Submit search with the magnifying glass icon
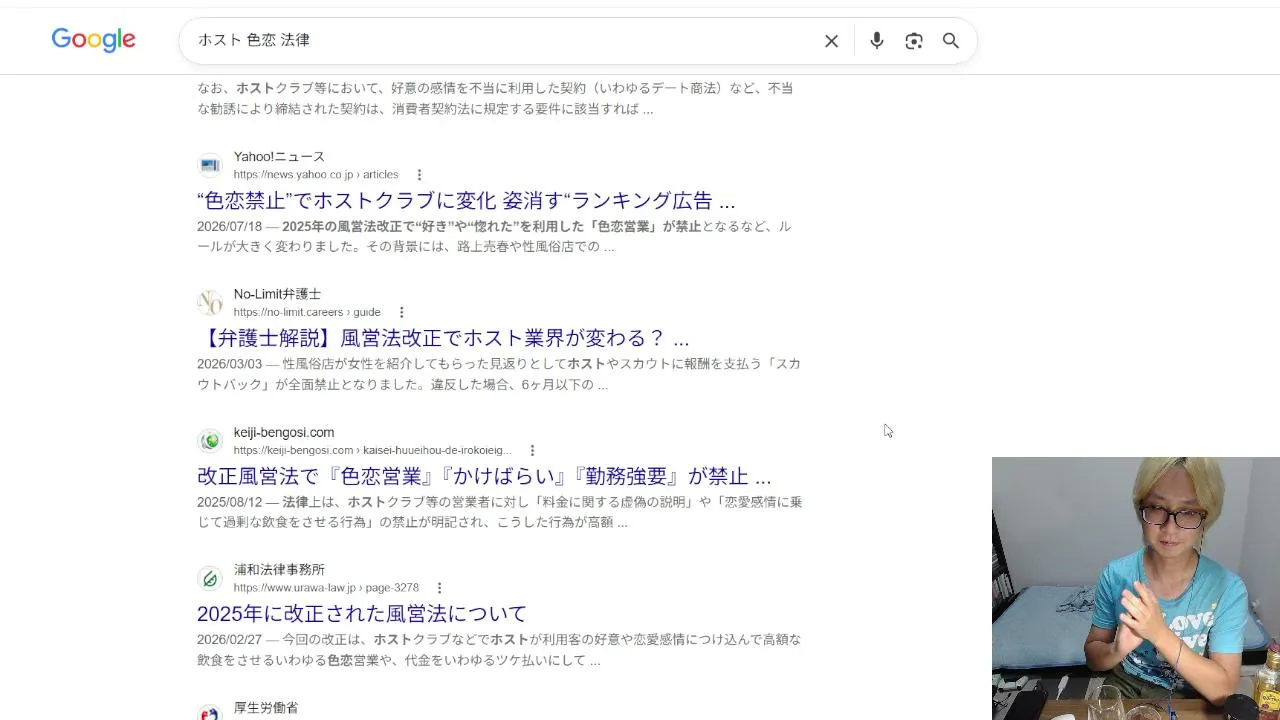Screen dimensions: 1280x720 [x=951, y=41]
